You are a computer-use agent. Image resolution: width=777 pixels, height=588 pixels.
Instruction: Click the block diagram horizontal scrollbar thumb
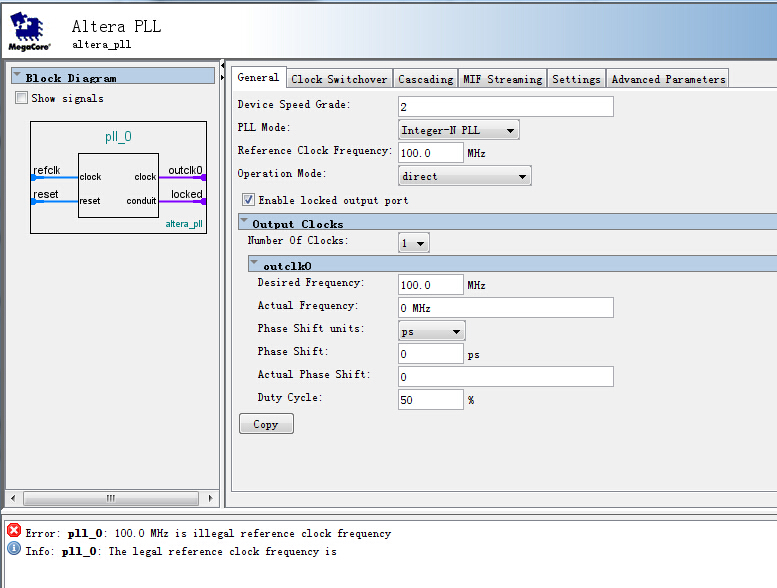pyautogui.click(x=111, y=498)
